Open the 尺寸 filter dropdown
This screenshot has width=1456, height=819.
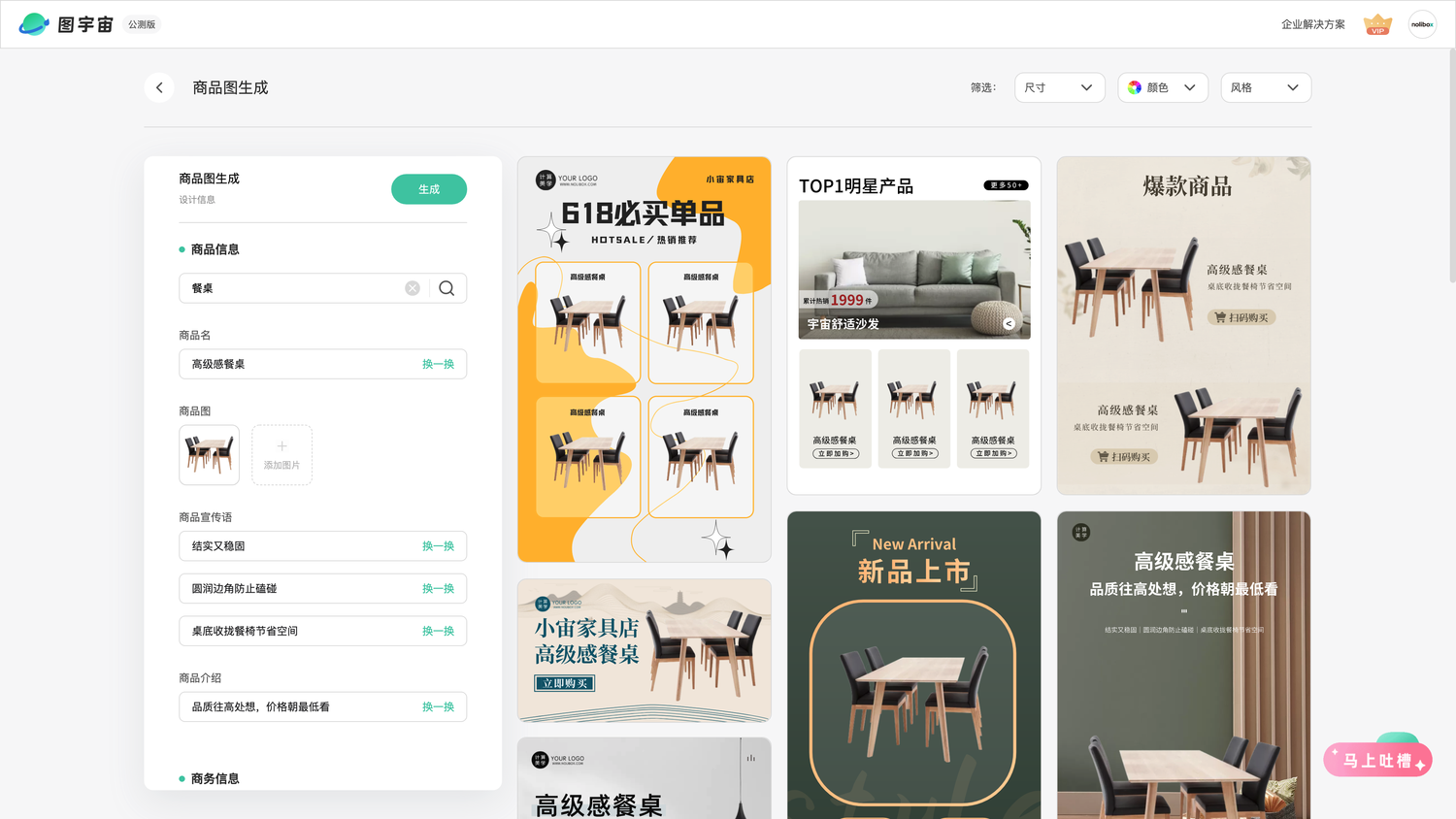pyautogui.click(x=1059, y=87)
